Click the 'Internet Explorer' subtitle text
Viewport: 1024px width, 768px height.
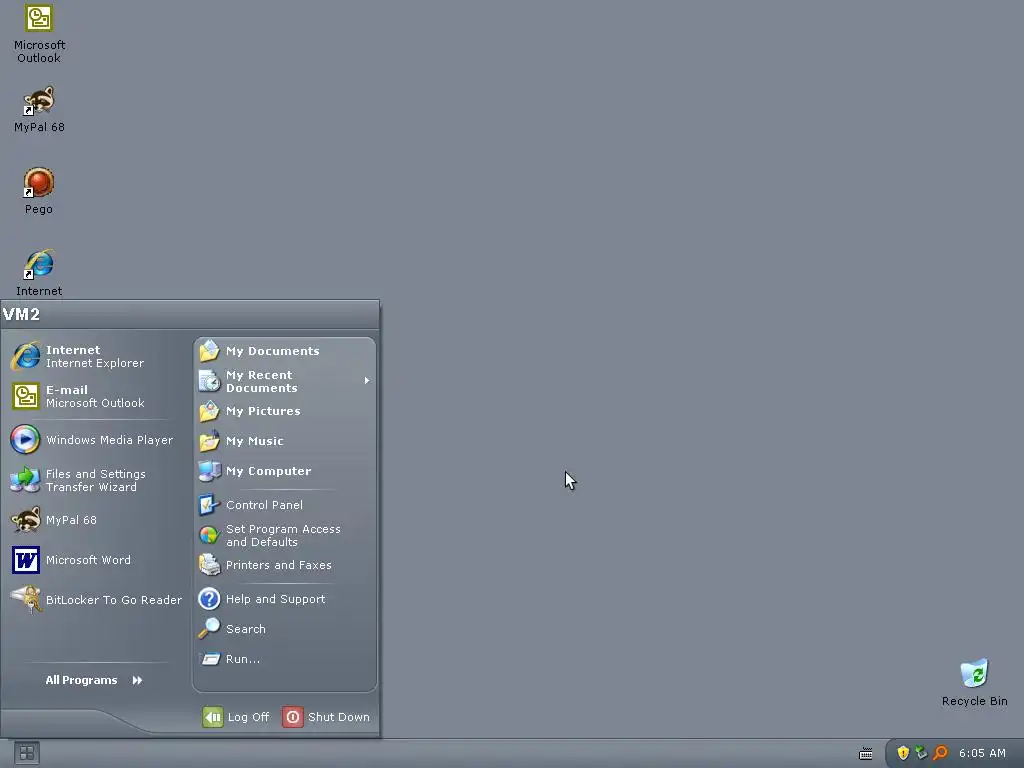coord(95,363)
